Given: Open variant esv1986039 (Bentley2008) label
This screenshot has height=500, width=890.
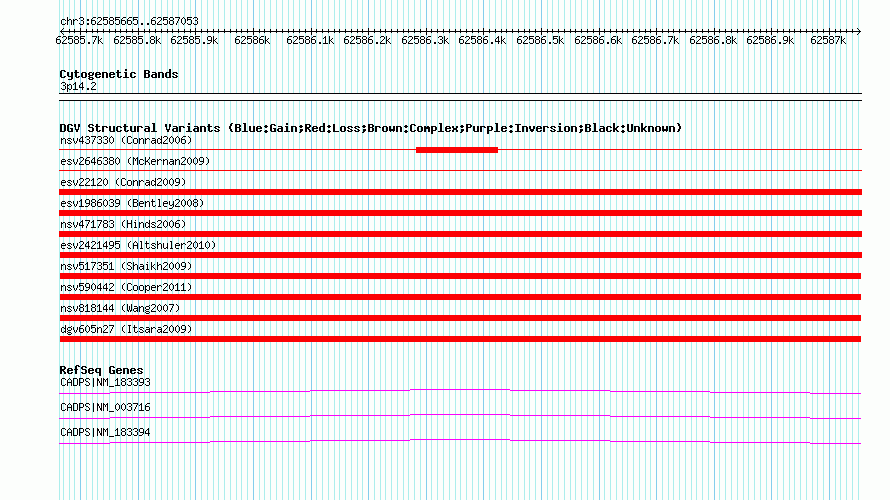Looking at the screenshot, I should click(x=132, y=203).
